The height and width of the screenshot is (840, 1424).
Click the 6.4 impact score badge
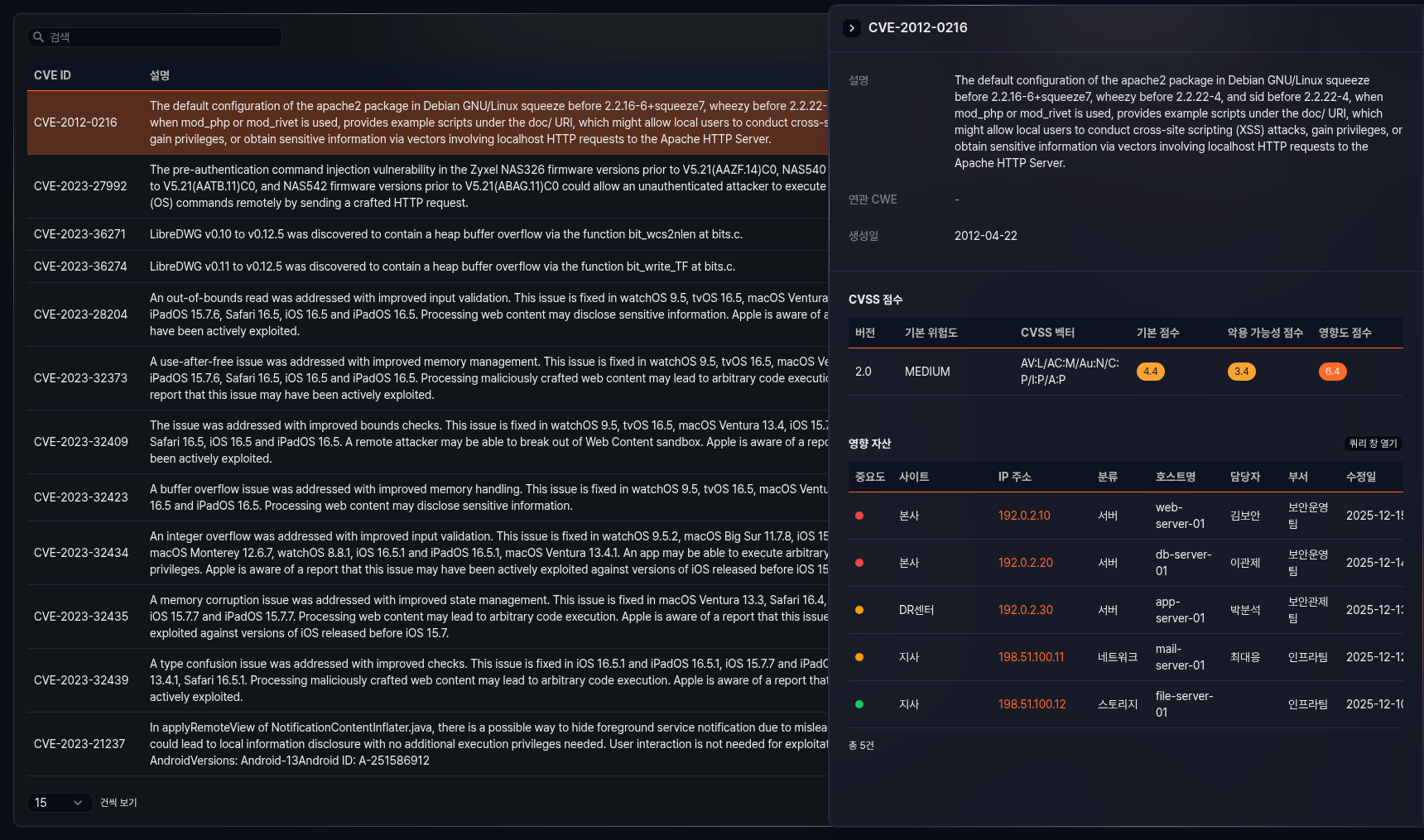1332,372
